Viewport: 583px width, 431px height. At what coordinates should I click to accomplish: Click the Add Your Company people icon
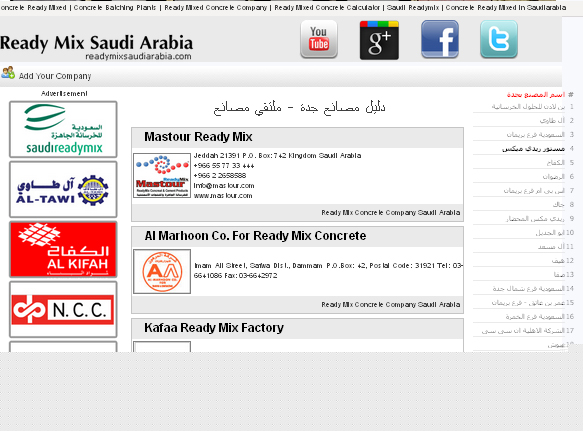coord(8,73)
